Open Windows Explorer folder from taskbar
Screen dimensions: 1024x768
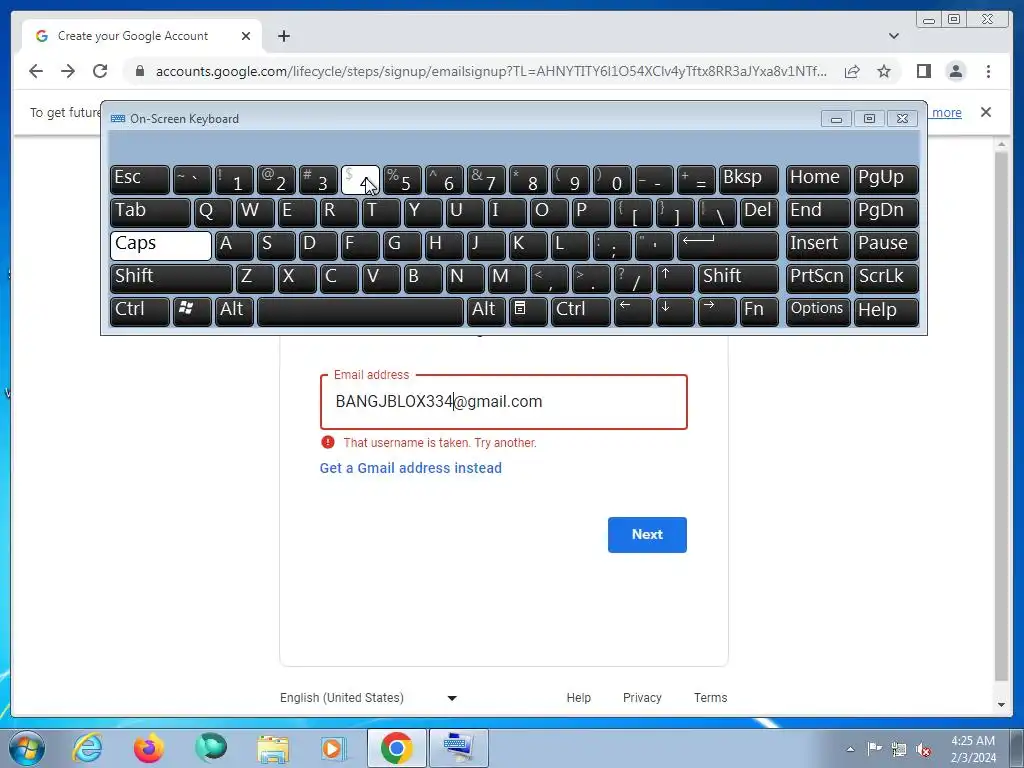[272, 748]
